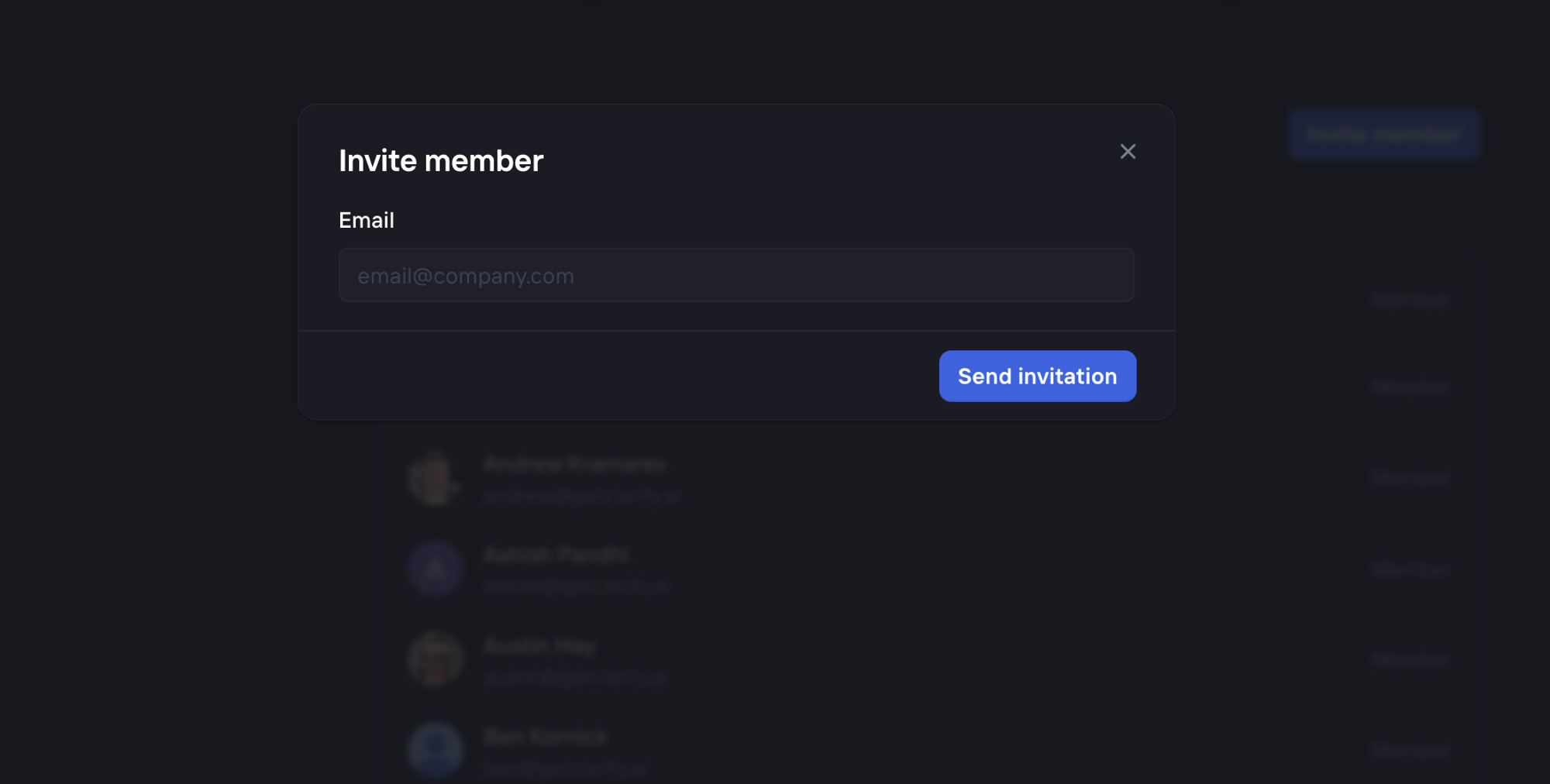Open Member role dropdown for Andrew Kramarev
1550x784 pixels.
(1410, 478)
